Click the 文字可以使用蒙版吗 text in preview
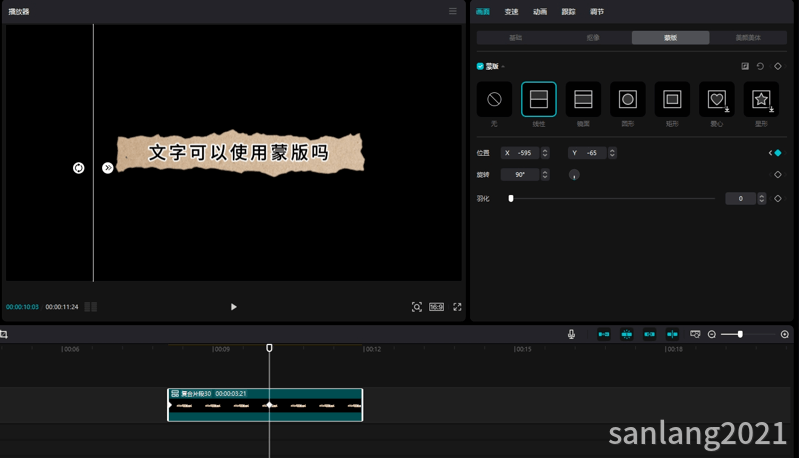The image size is (799, 458). 238,153
